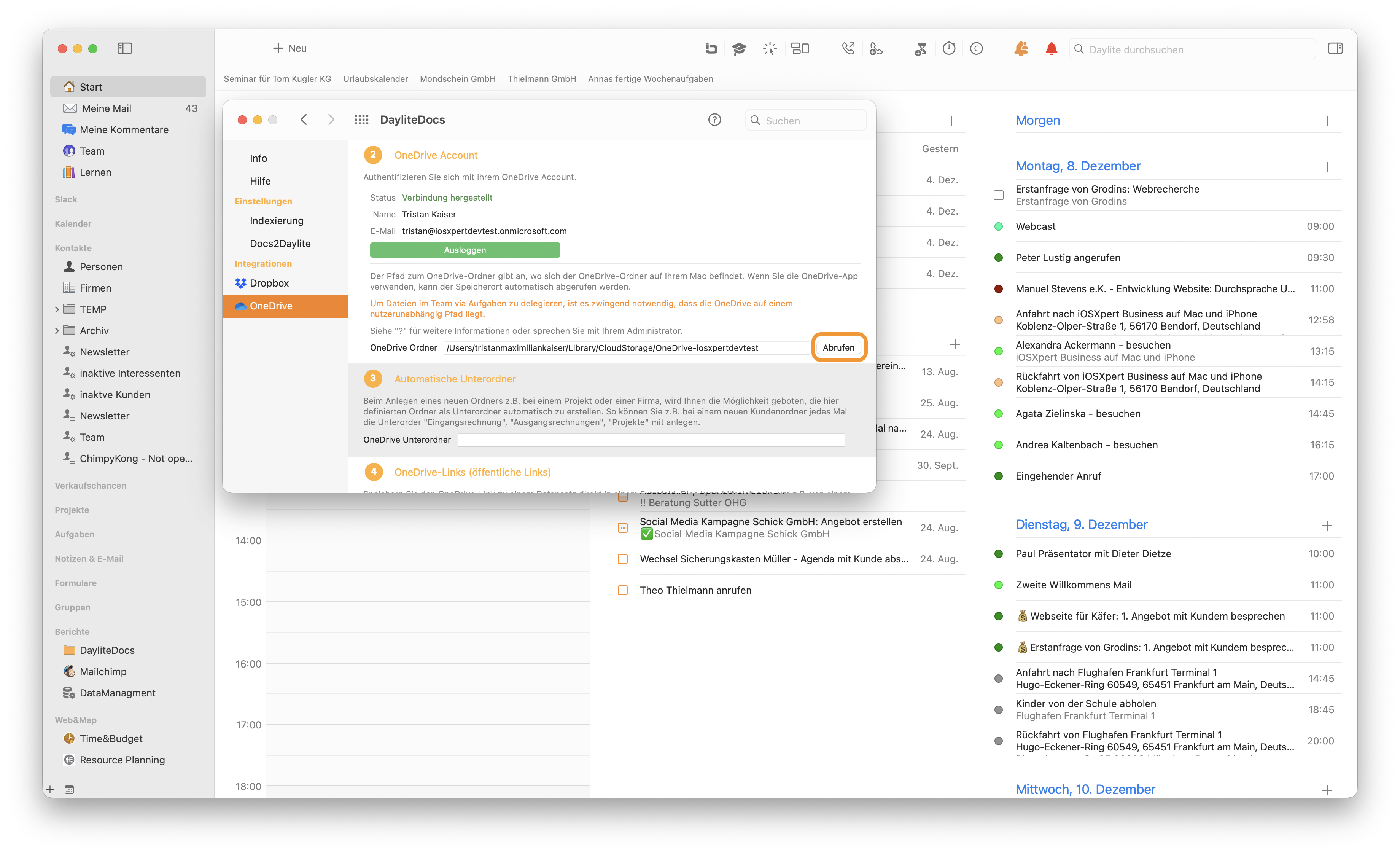The width and height of the screenshot is (1400, 854).
Task: Open Indexierung settings
Action: tap(285, 221)
